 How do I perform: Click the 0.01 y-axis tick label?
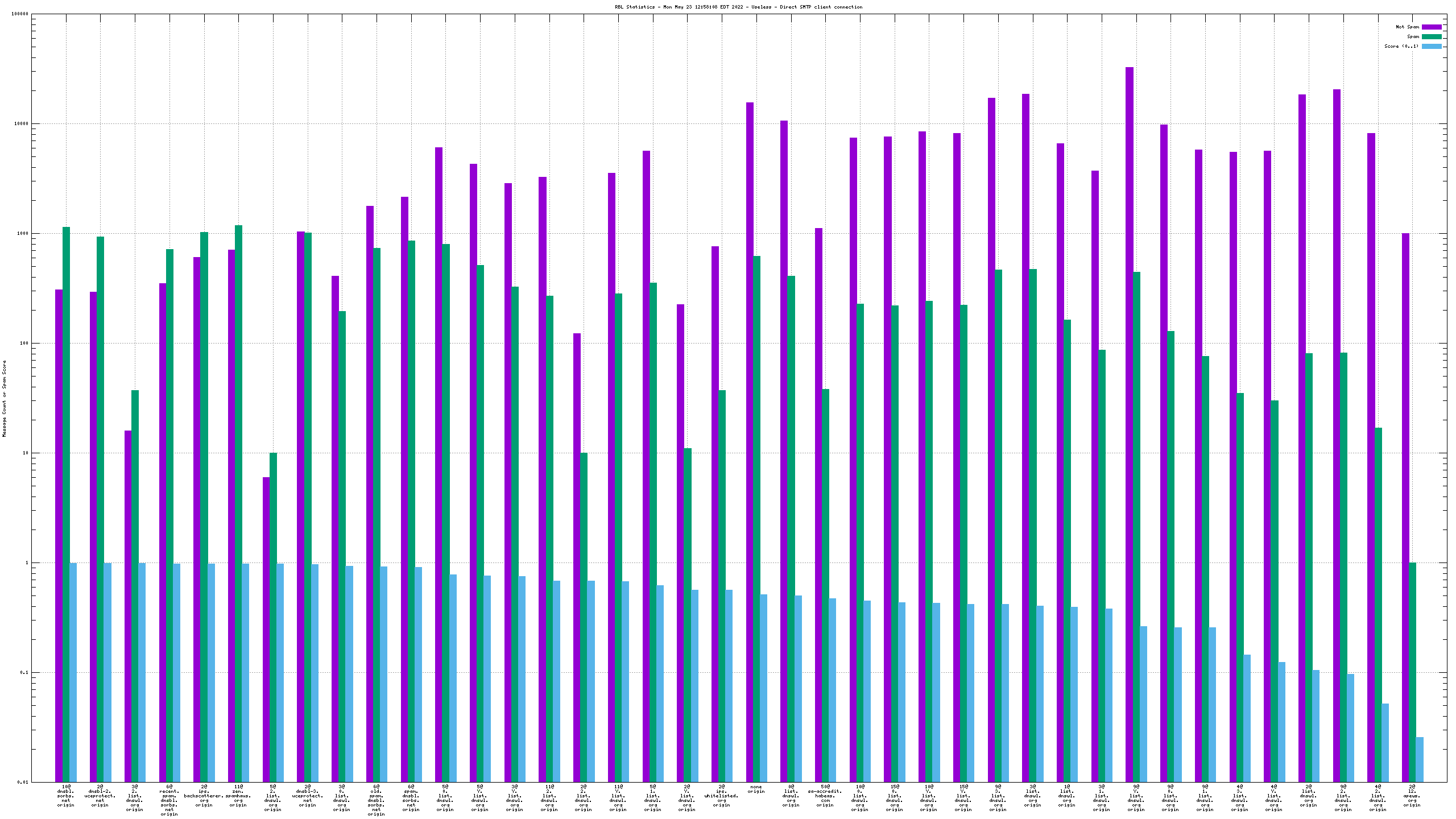[x=22, y=782]
